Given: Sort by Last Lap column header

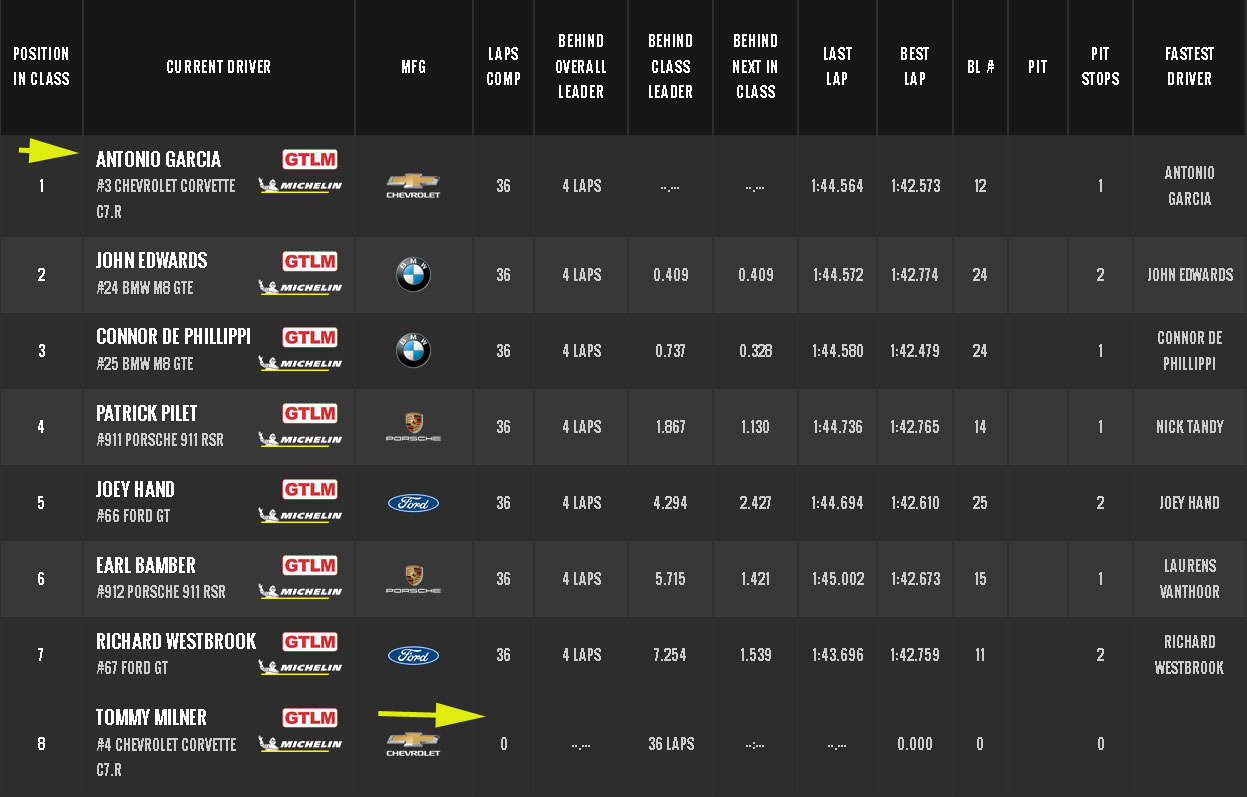Looking at the screenshot, I should [x=837, y=67].
